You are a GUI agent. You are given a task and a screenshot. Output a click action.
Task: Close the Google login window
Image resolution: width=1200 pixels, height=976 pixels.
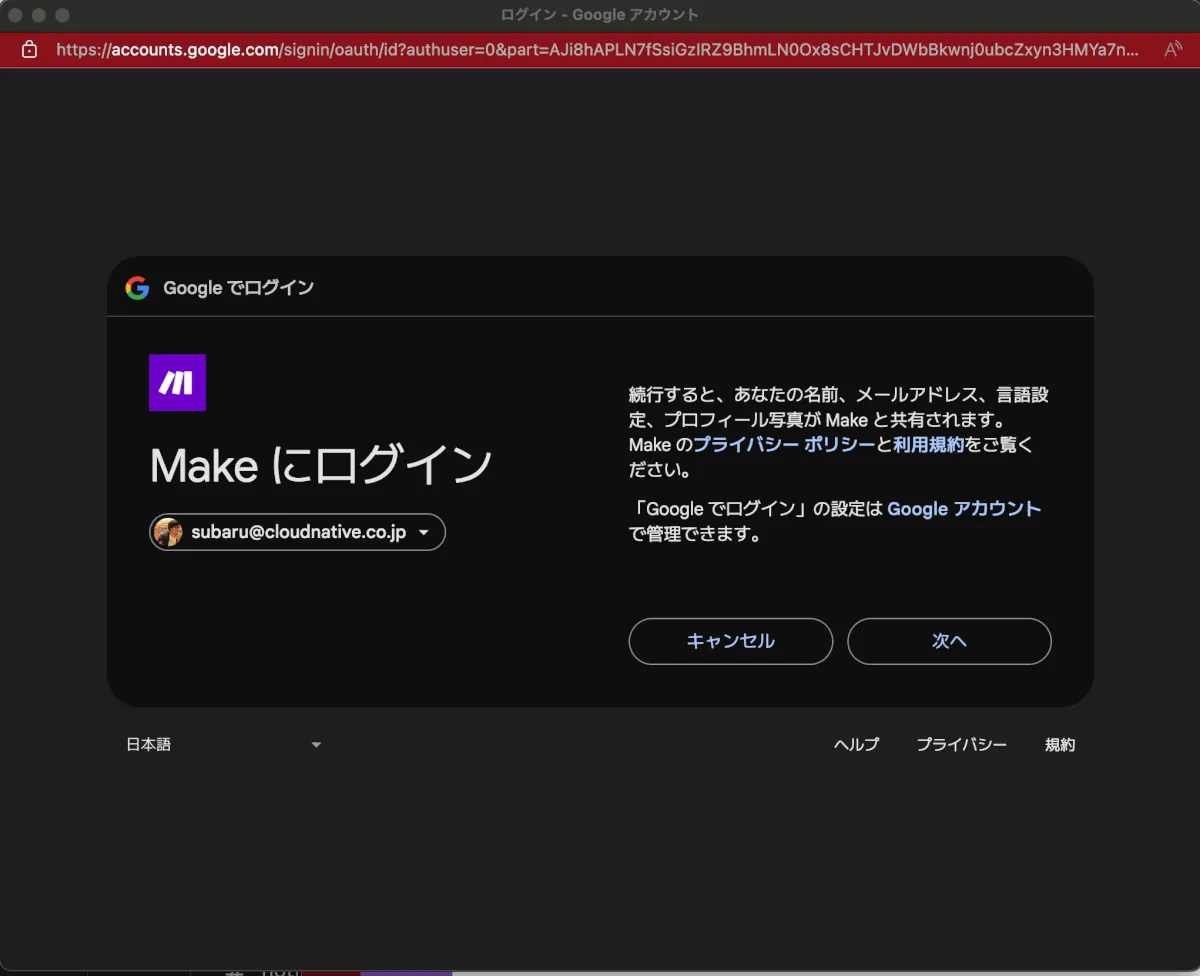click(16, 15)
